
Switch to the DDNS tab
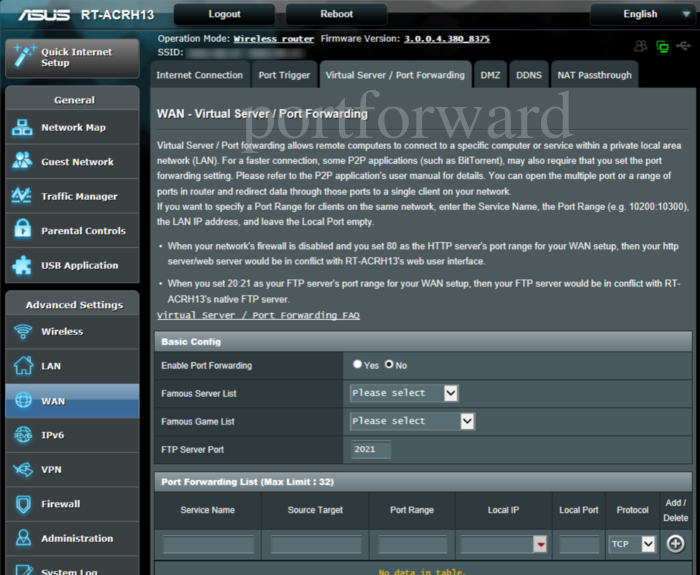(528, 75)
